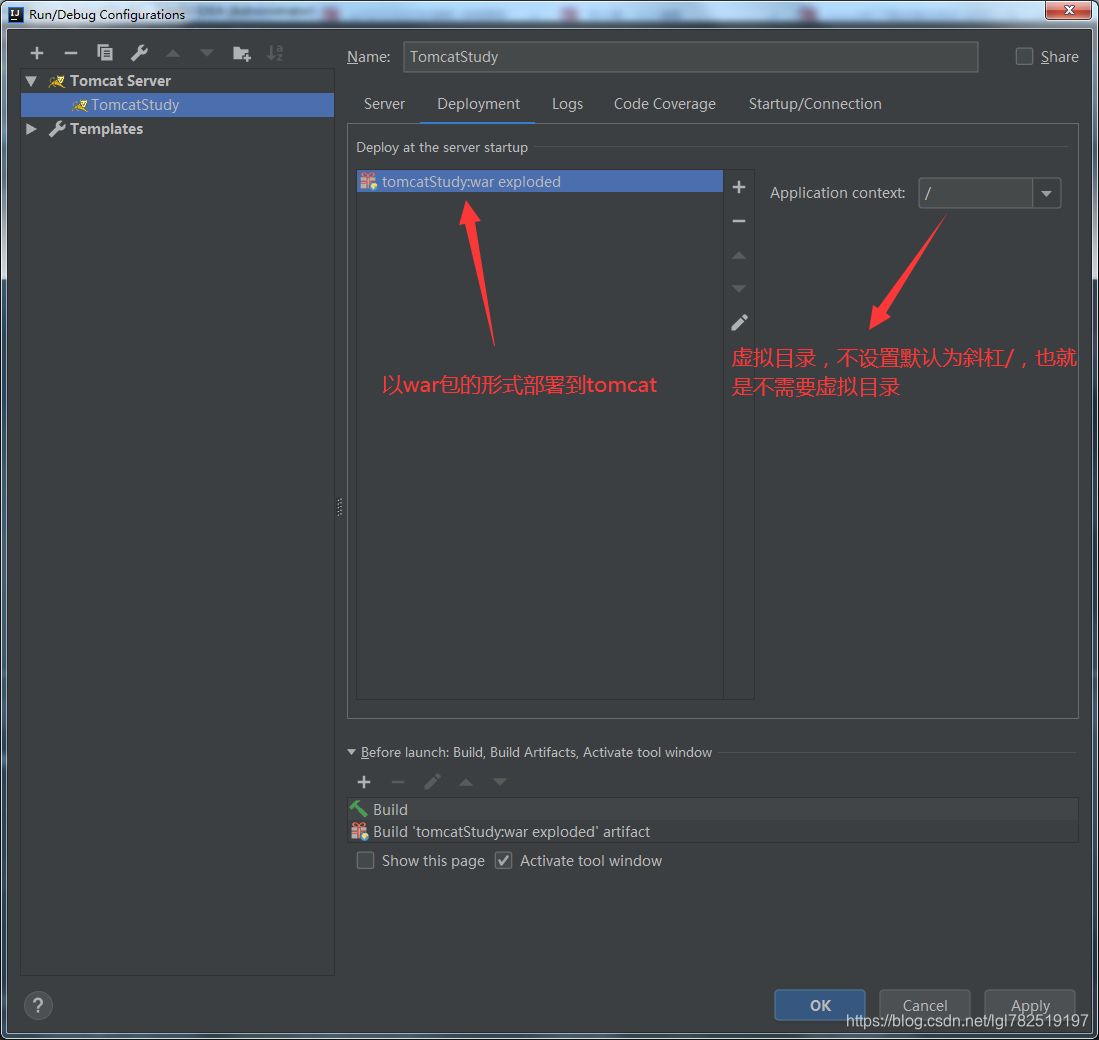Add artifact to deployment list plus icon
Viewport: 1099px width, 1040px height.
[739, 187]
